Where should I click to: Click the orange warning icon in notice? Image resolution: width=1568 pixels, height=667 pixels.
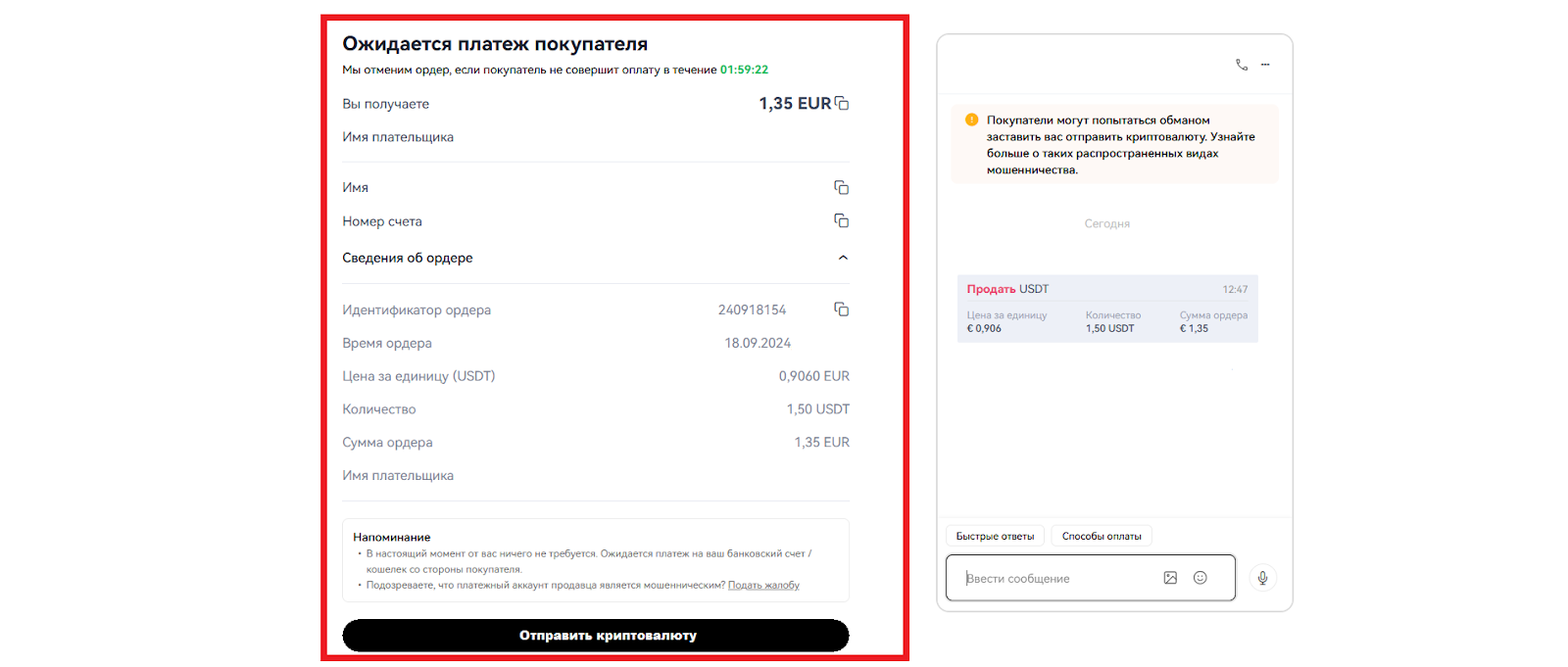tap(972, 120)
